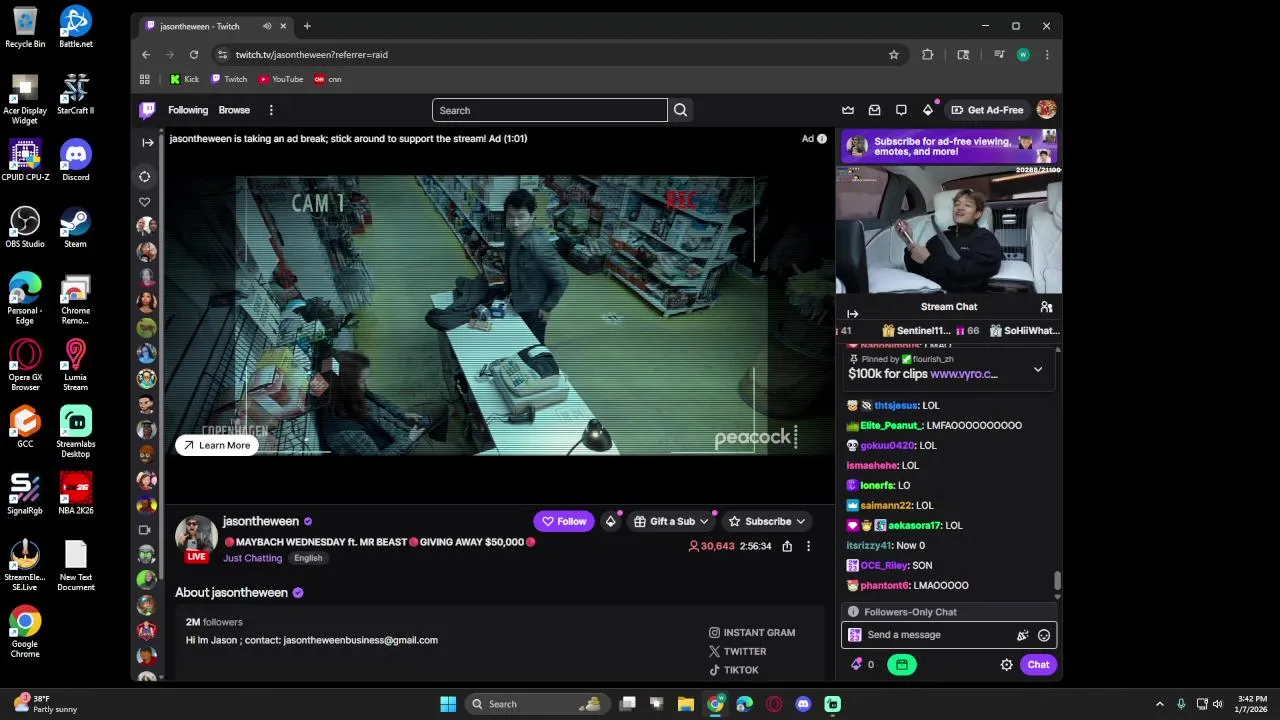1280x720 pixels.
Task: Open chat settings gear icon
Action: pyautogui.click(x=1007, y=665)
